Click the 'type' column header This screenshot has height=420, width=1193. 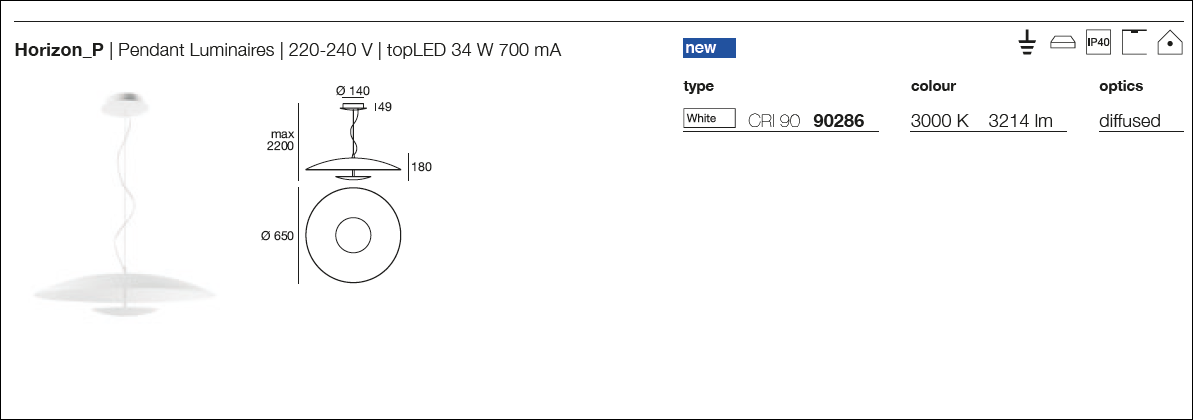[698, 87]
